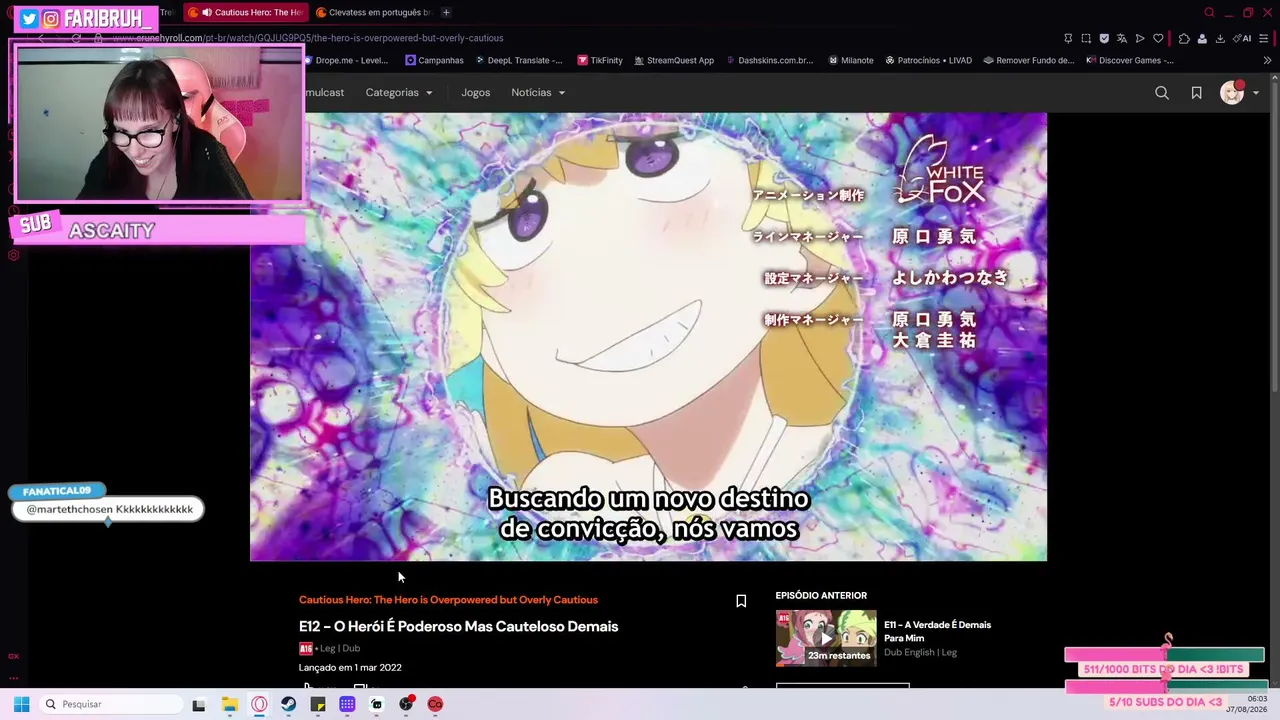Click the Windows taskbar search box
Image resolution: width=1280 pixels, height=720 pixels.
(x=109, y=704)
